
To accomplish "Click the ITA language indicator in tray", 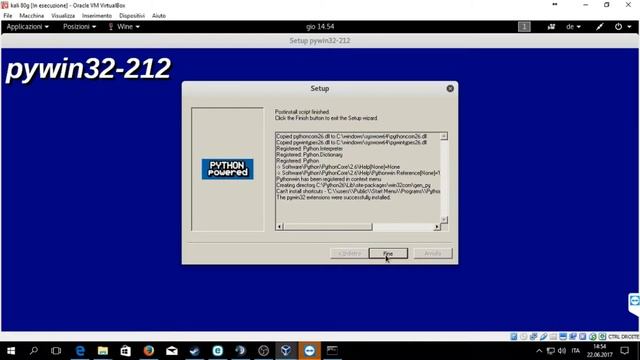I will point(576,351).
